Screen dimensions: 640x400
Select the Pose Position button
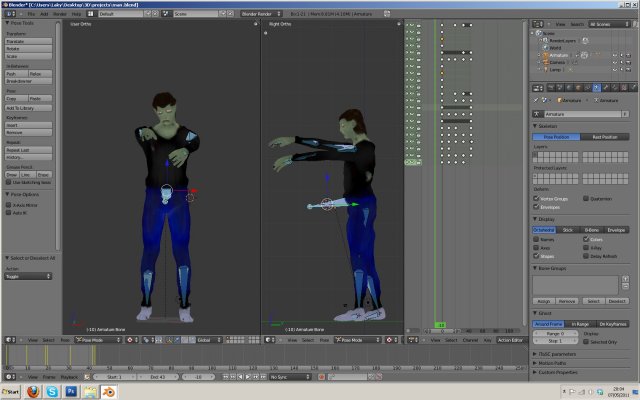pyautogui.click(x=556, y=137)
